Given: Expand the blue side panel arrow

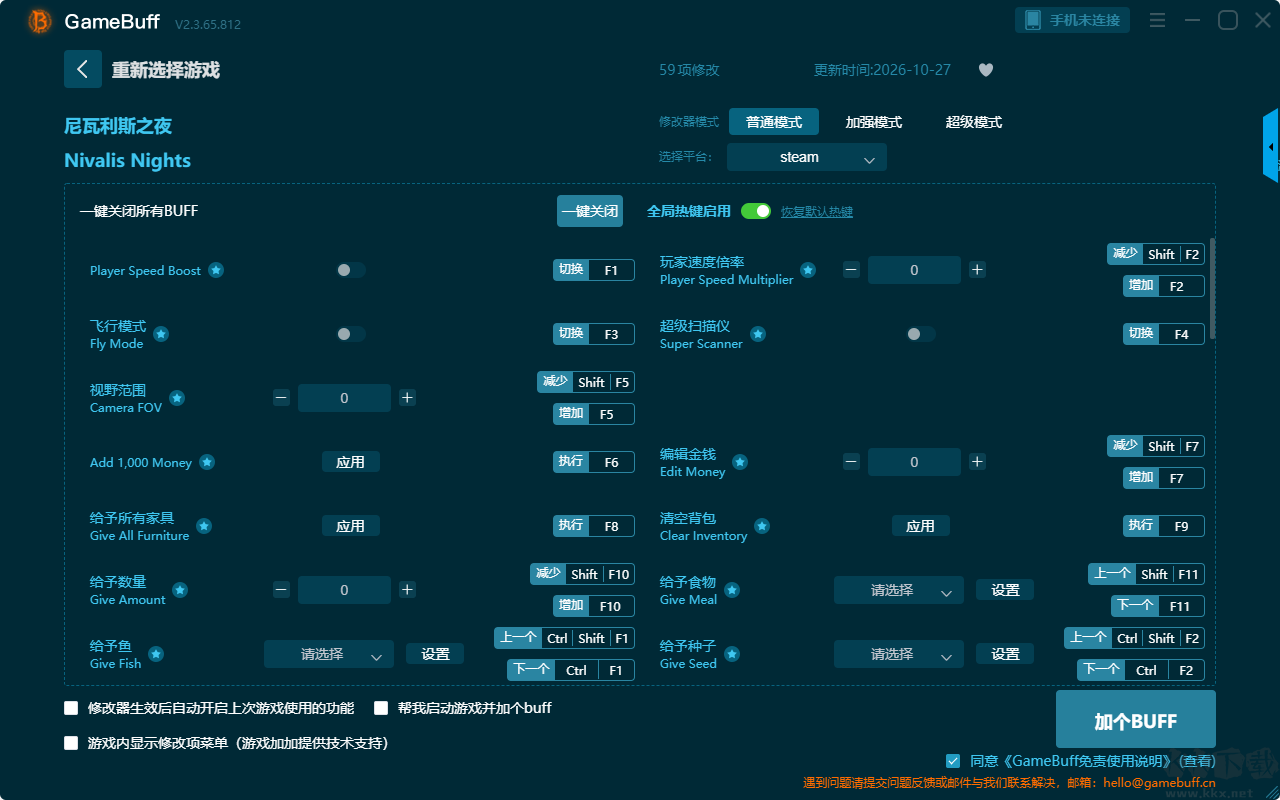Looking at the screenshot, I should pyautogui.click(x=1271, y=146).
